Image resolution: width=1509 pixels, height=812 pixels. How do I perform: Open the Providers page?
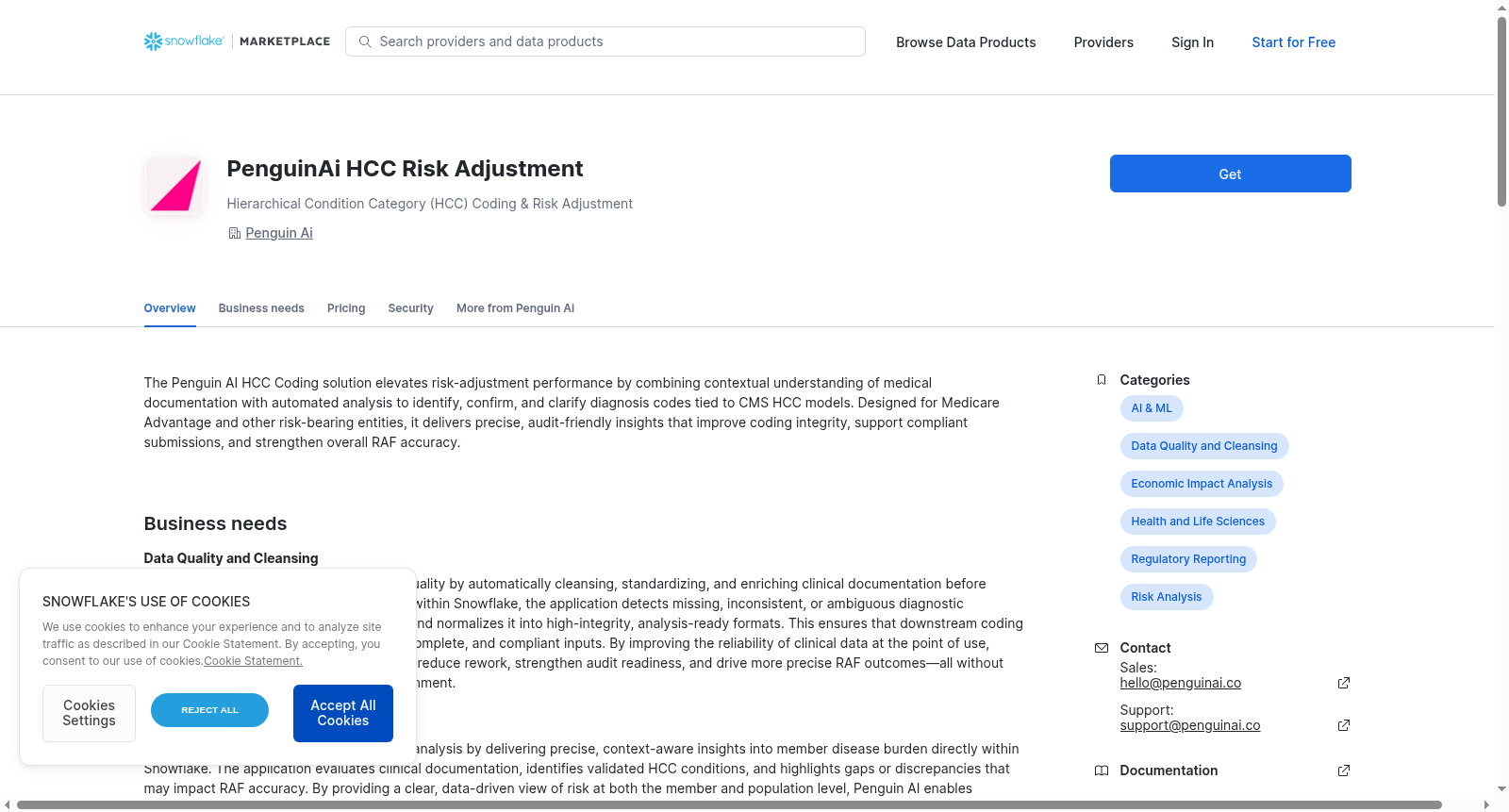(1103, 42)
